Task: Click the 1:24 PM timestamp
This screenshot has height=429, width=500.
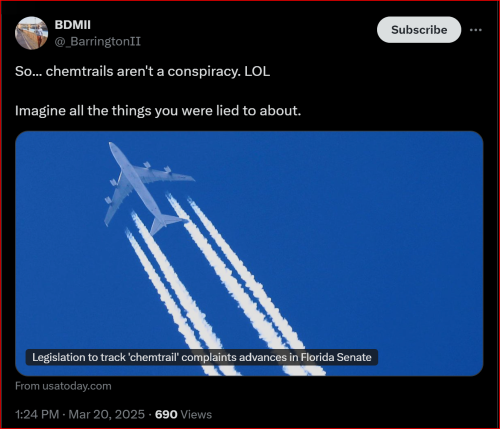Action: [x=37, y=414]
